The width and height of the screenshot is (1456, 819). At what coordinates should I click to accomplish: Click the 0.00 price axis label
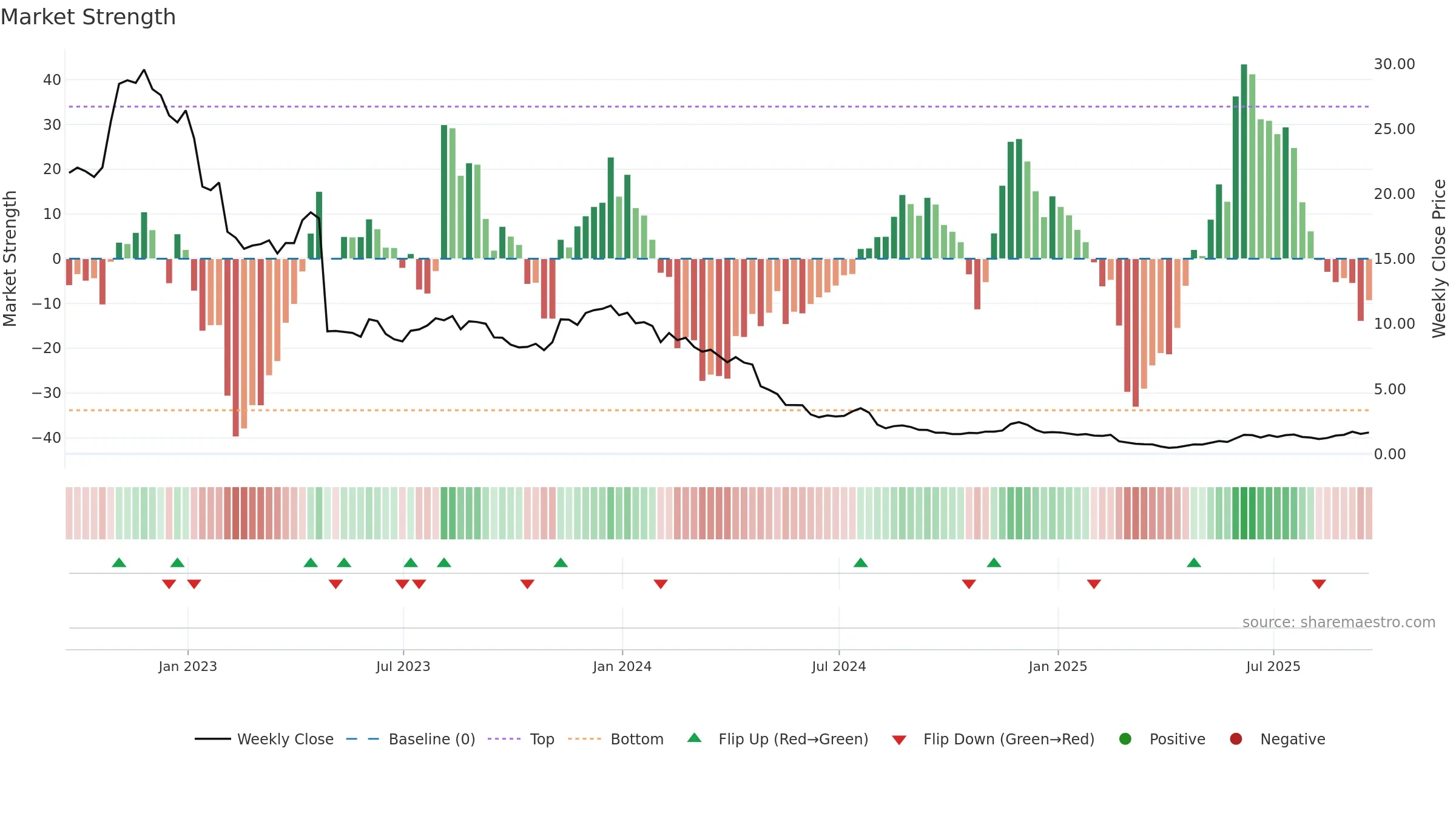(1390, 454)
